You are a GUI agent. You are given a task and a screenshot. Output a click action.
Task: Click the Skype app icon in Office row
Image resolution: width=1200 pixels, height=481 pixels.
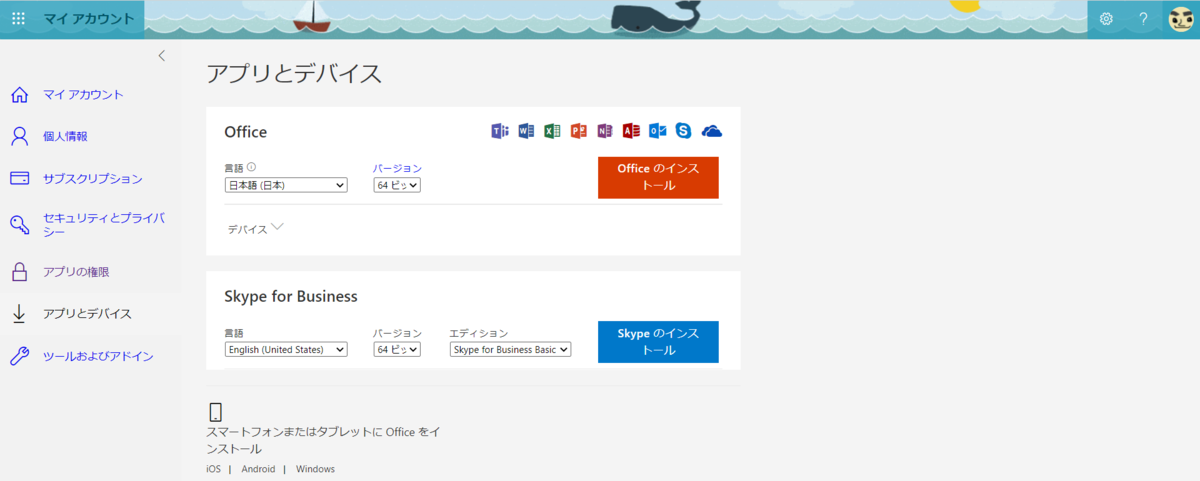(684, 131)
